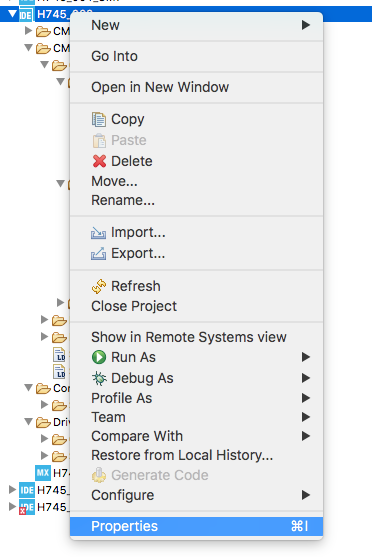Open the New submenu
Screen dimensions: 374x557
[x=196, y=25]
